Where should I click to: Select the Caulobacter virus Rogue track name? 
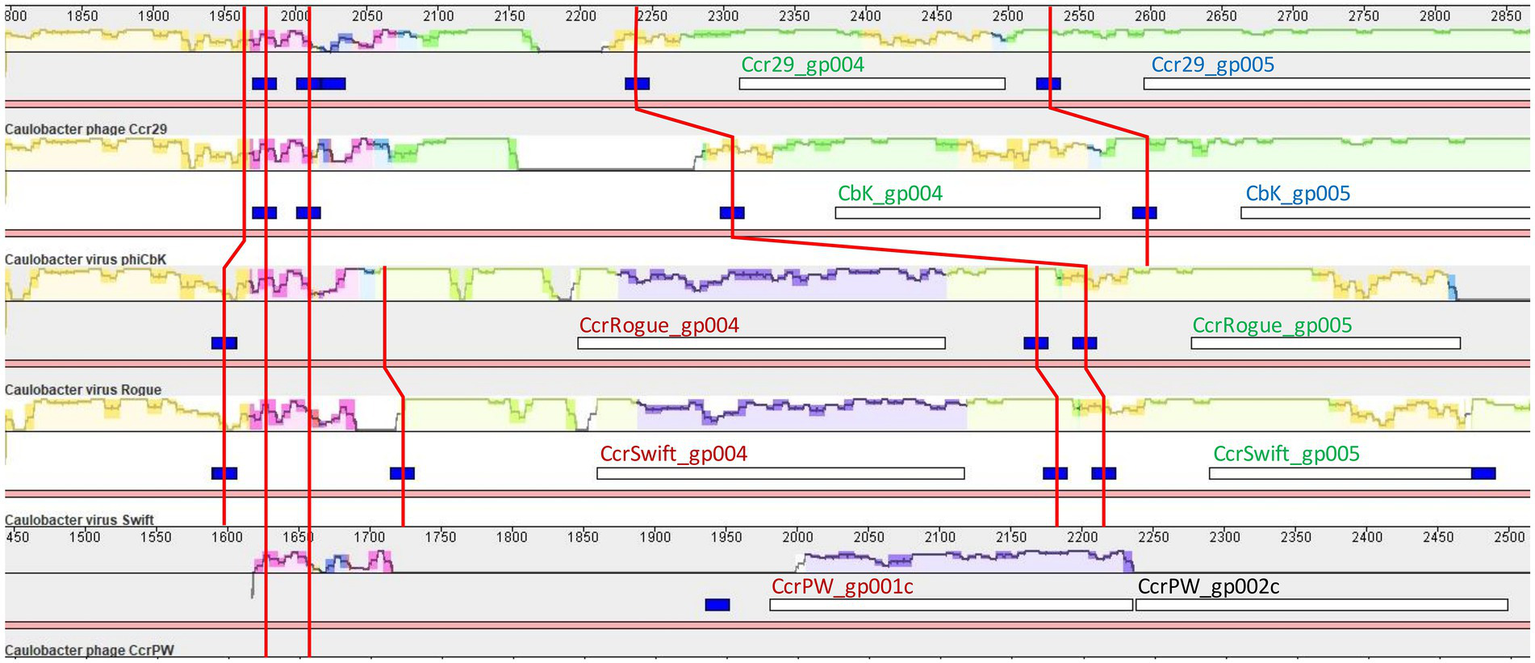(x=83, y=390)
